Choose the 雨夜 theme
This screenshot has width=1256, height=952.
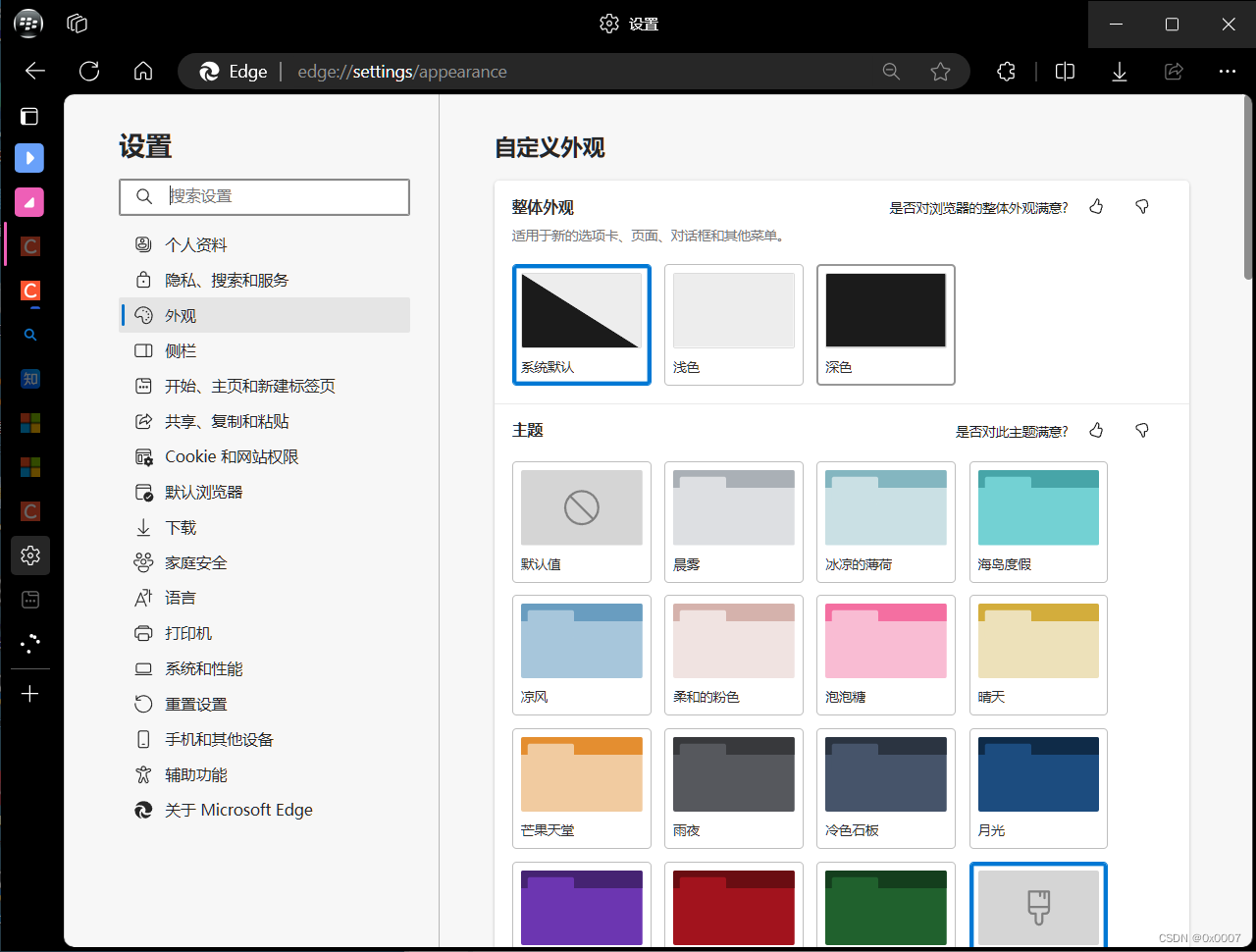point(734,788)
